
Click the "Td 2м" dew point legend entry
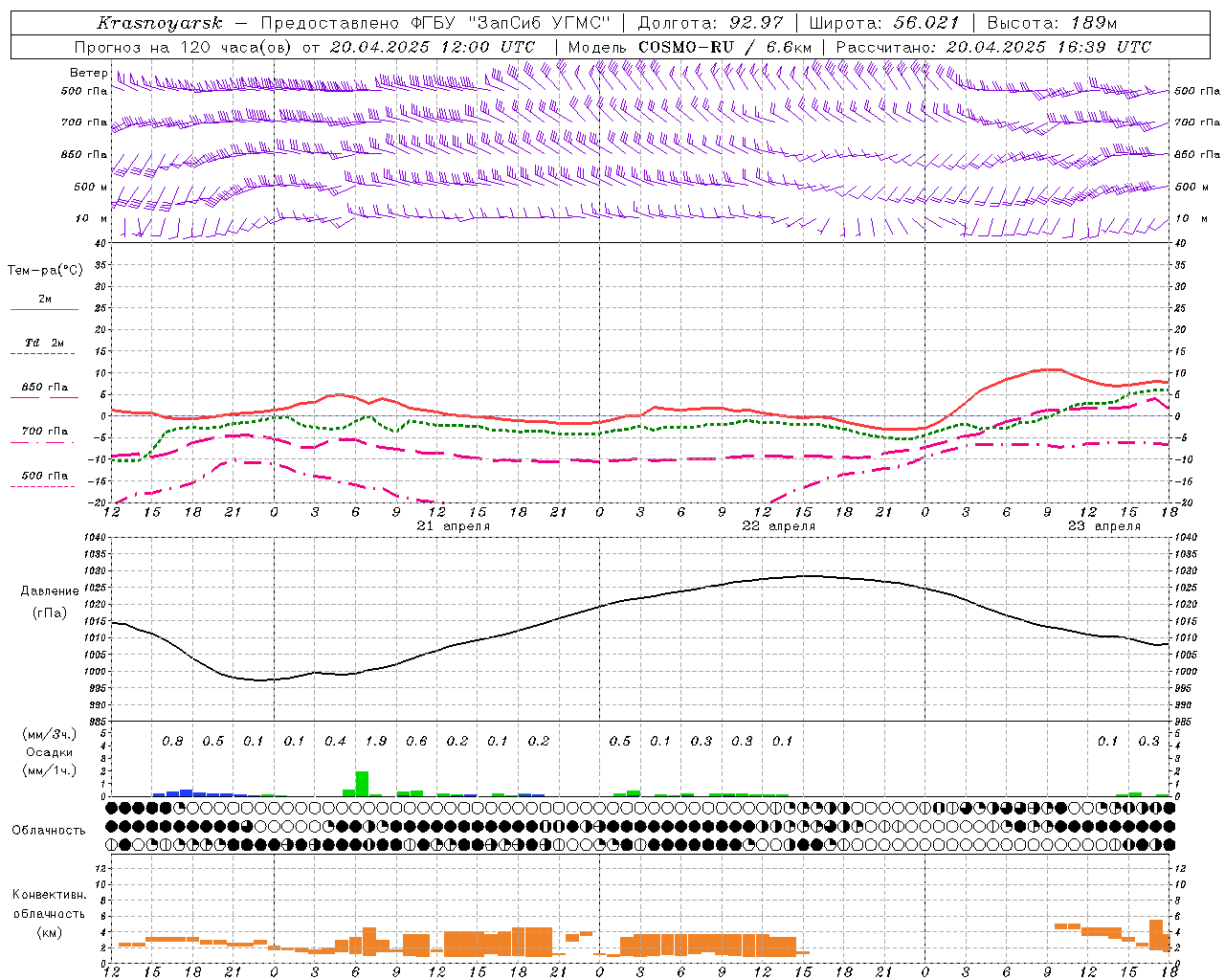coord(44,343)
